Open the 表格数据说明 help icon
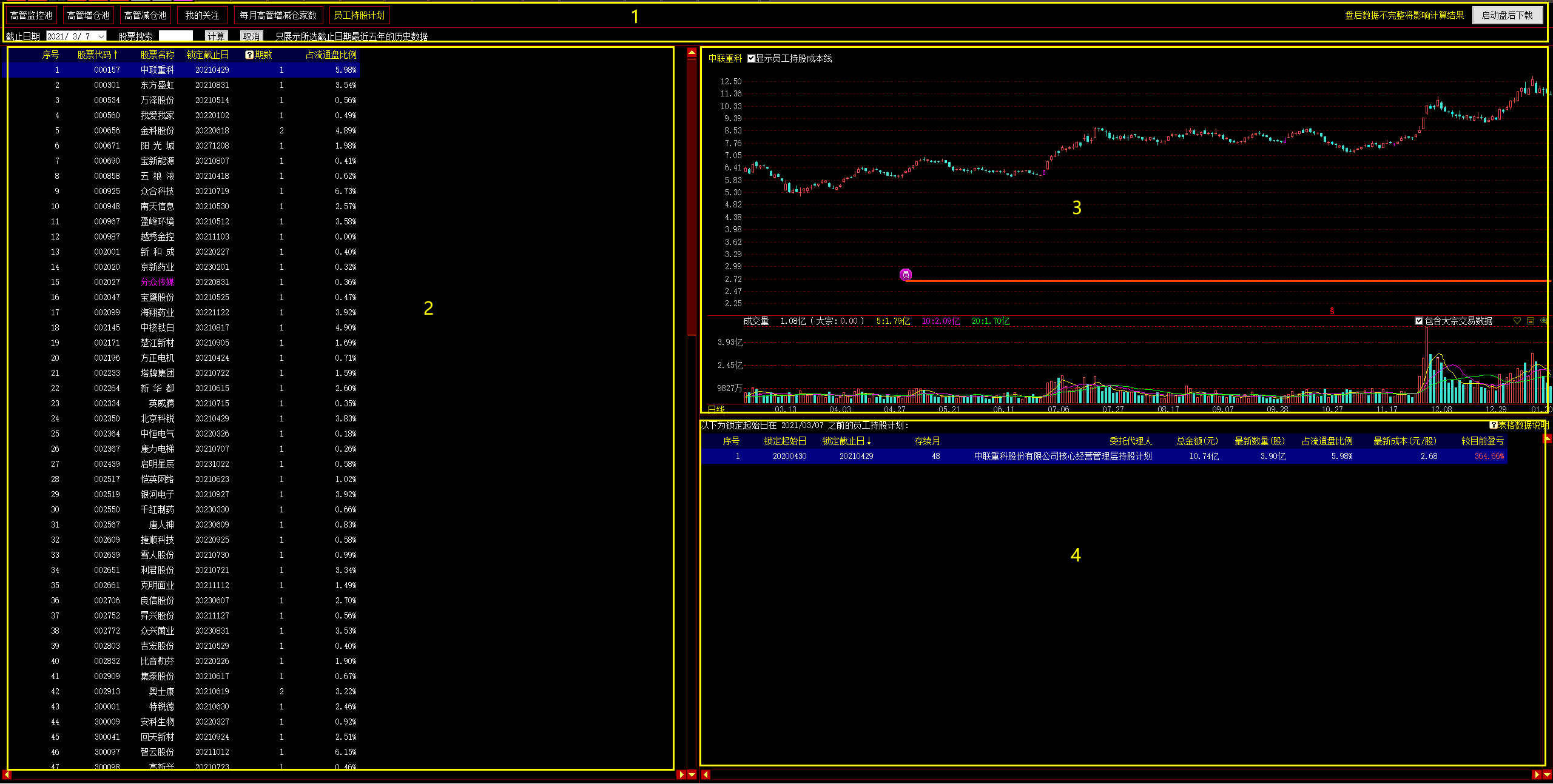Viewport: 1553px width, 784px height. point(1493,425)
